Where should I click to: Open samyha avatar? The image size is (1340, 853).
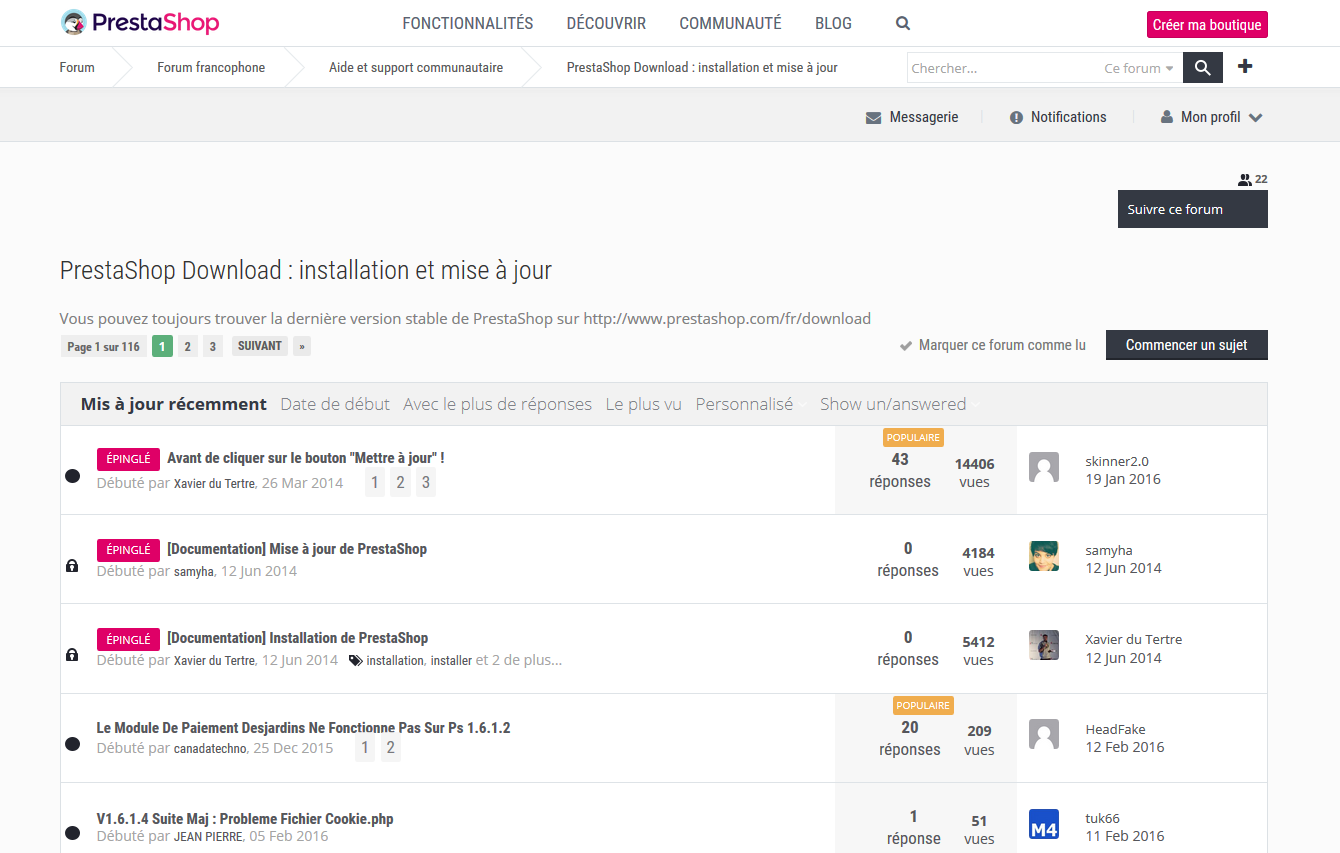(x=1044, y=556)
